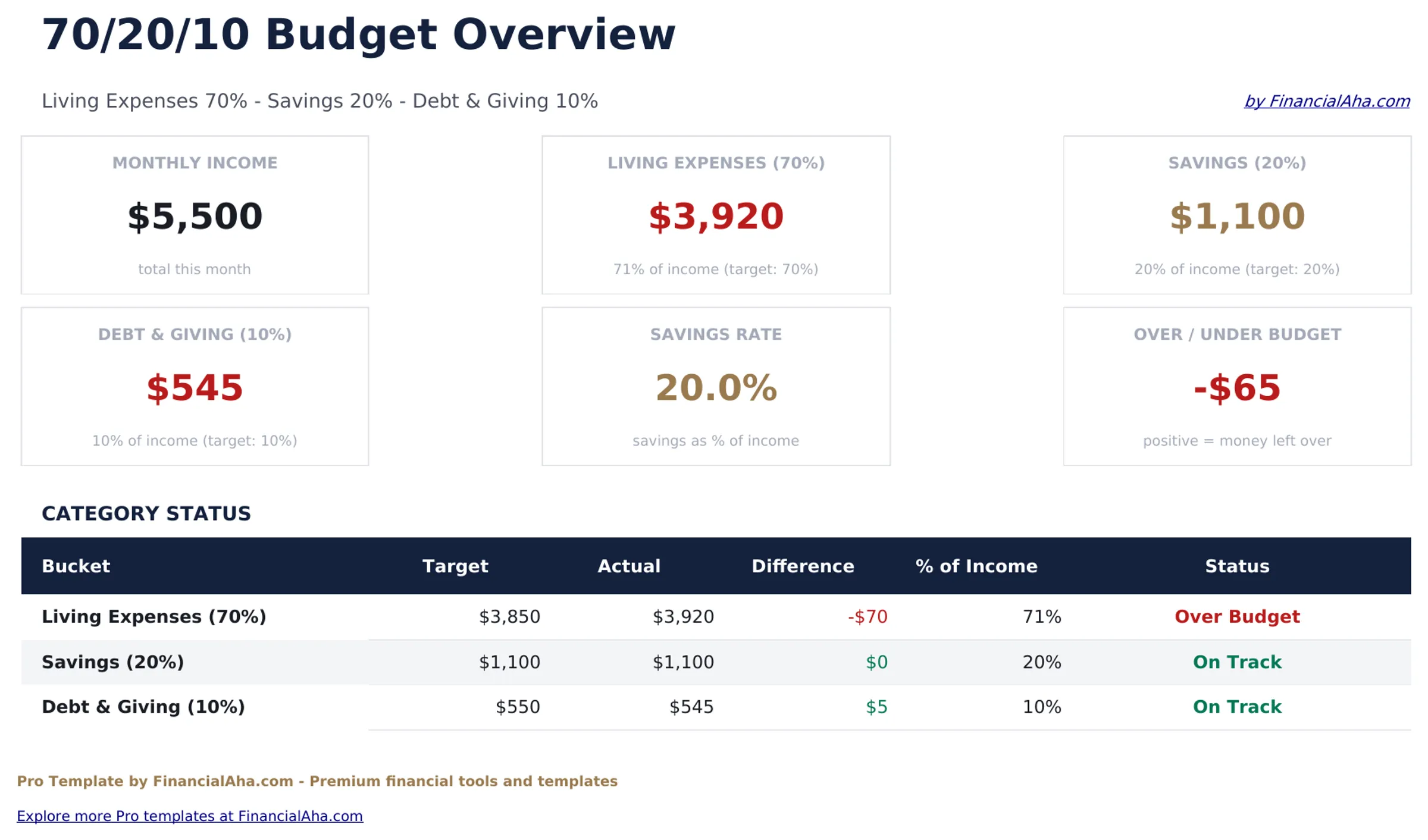Click the Category Status section heading
The image size is (1428, 840).
click(x=146, y=513)
